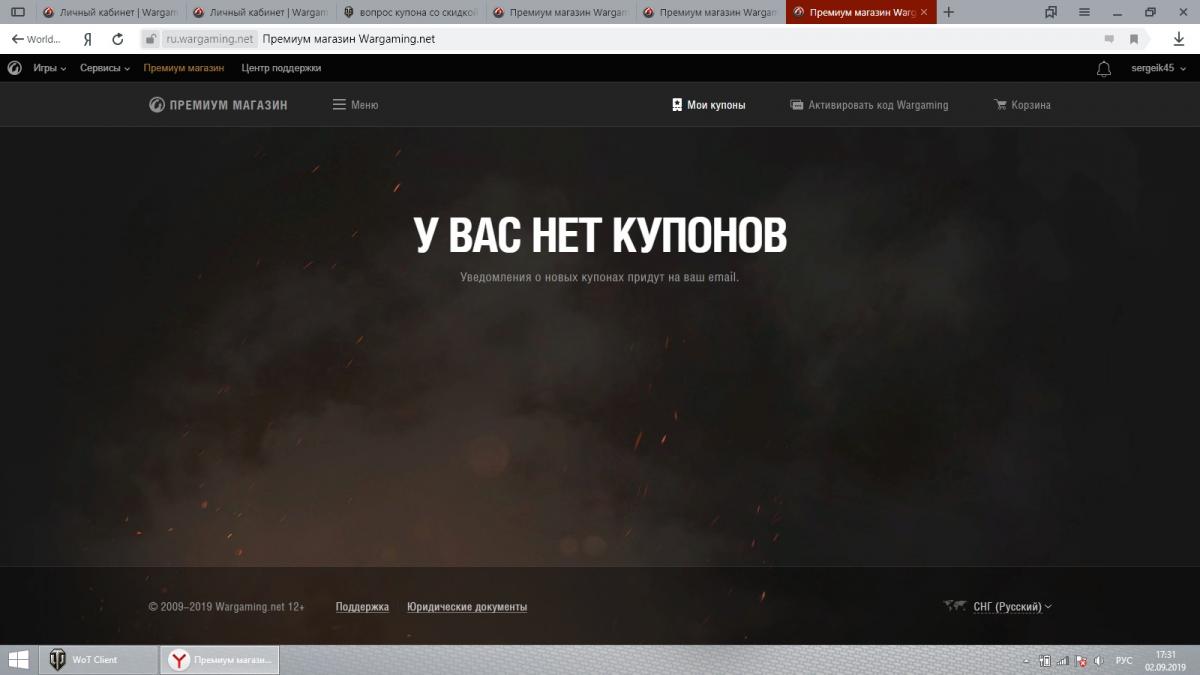Switch to the fifth tab, Премиум магазин Wargam
Viewport: 1200px width, 675px height.
coord(710,12)
